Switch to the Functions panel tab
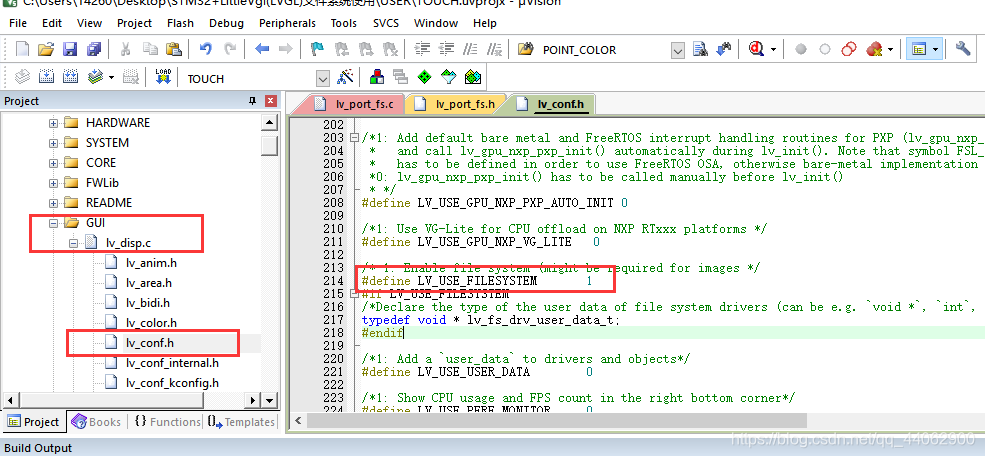This screenshot has width=985, height=458. (167, 422)
